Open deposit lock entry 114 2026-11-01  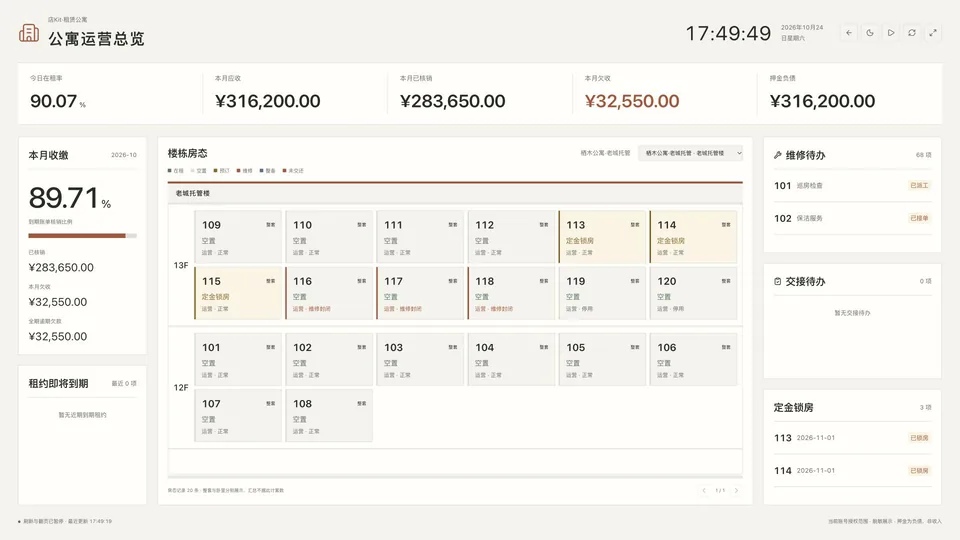tap(852, 471)
